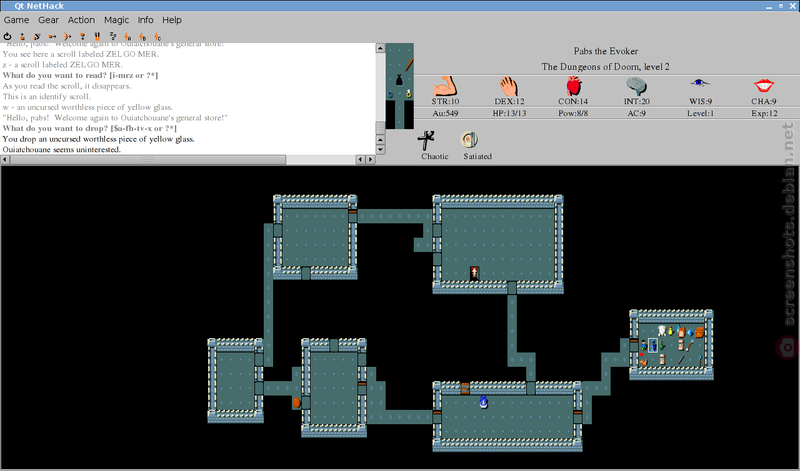Click the WIS eye icon
The image size is (800, 471).
tap(700, 82)
